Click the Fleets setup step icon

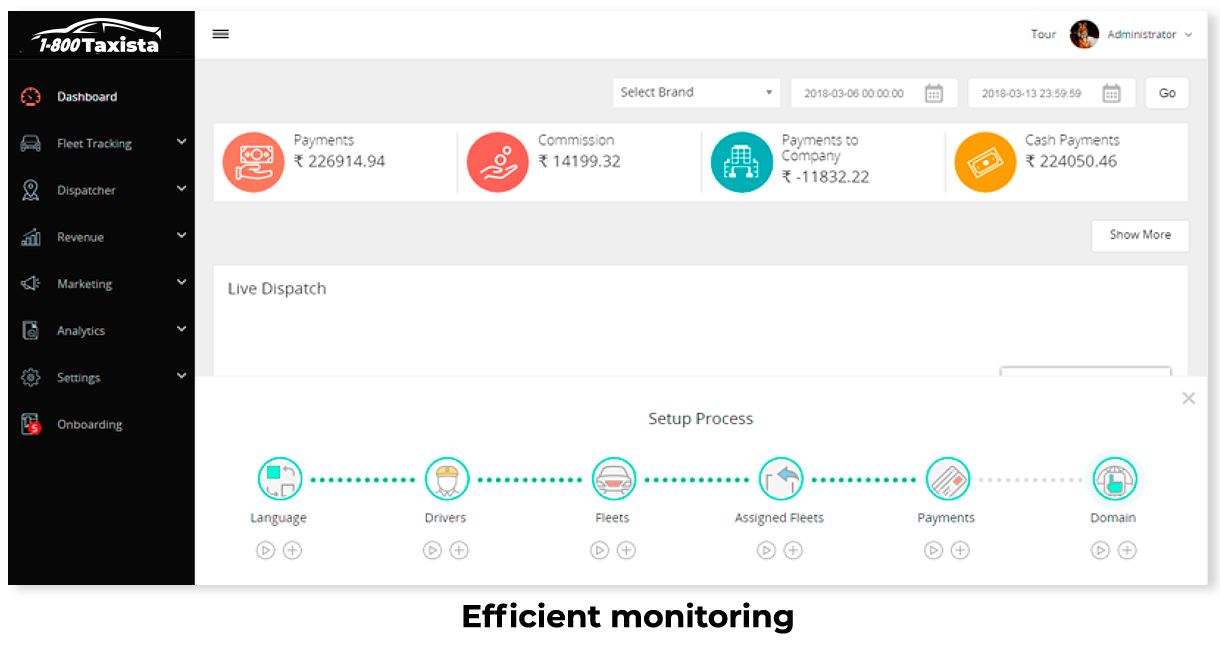coord(613,479)
